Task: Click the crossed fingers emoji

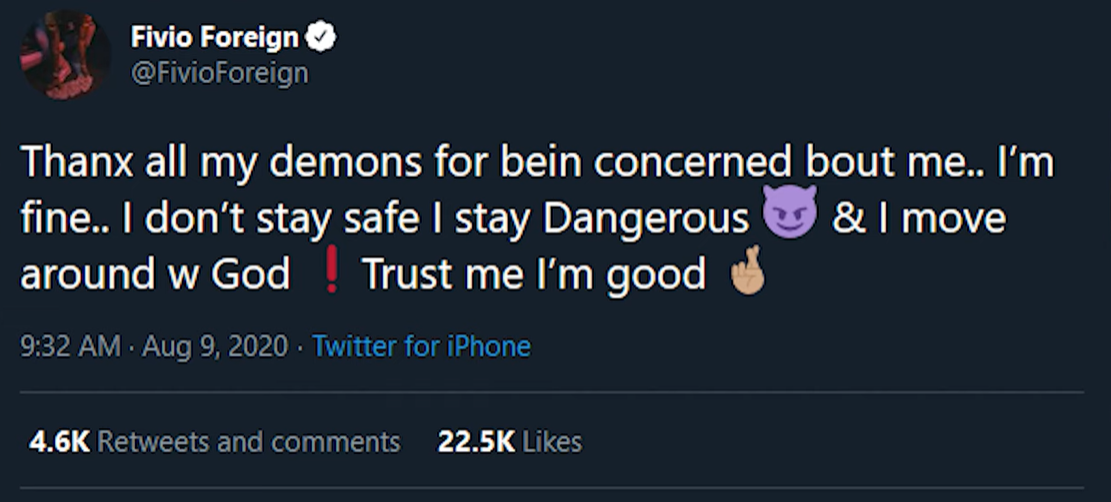Action: point(749,270)
